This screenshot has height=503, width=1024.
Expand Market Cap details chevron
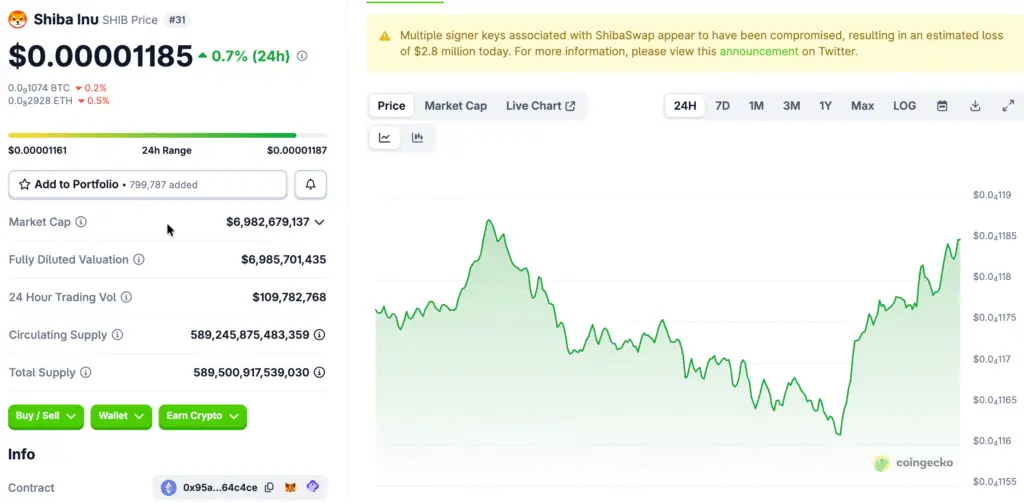320,222
